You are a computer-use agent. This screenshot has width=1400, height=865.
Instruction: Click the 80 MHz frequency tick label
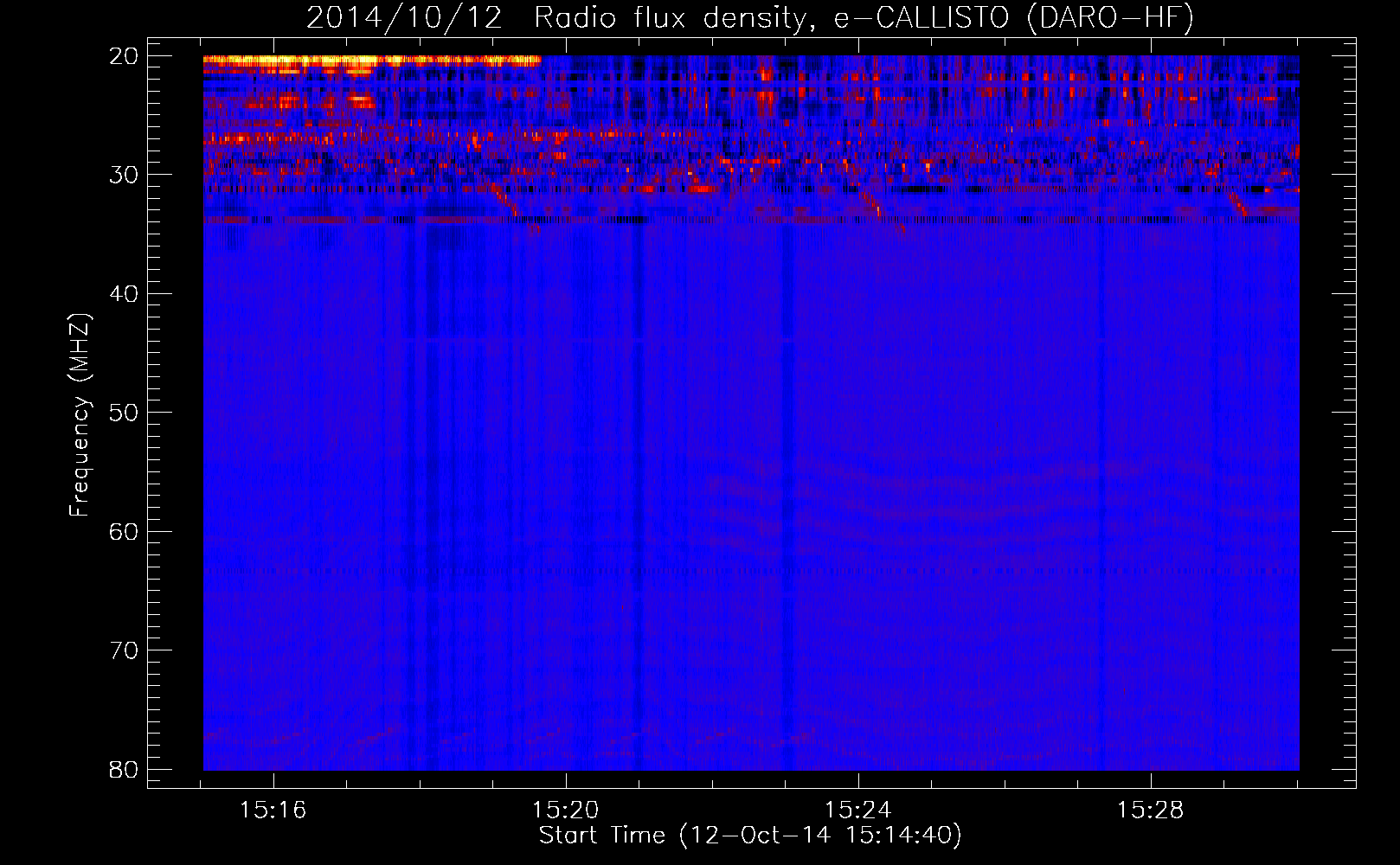click(x=124, y=769)
